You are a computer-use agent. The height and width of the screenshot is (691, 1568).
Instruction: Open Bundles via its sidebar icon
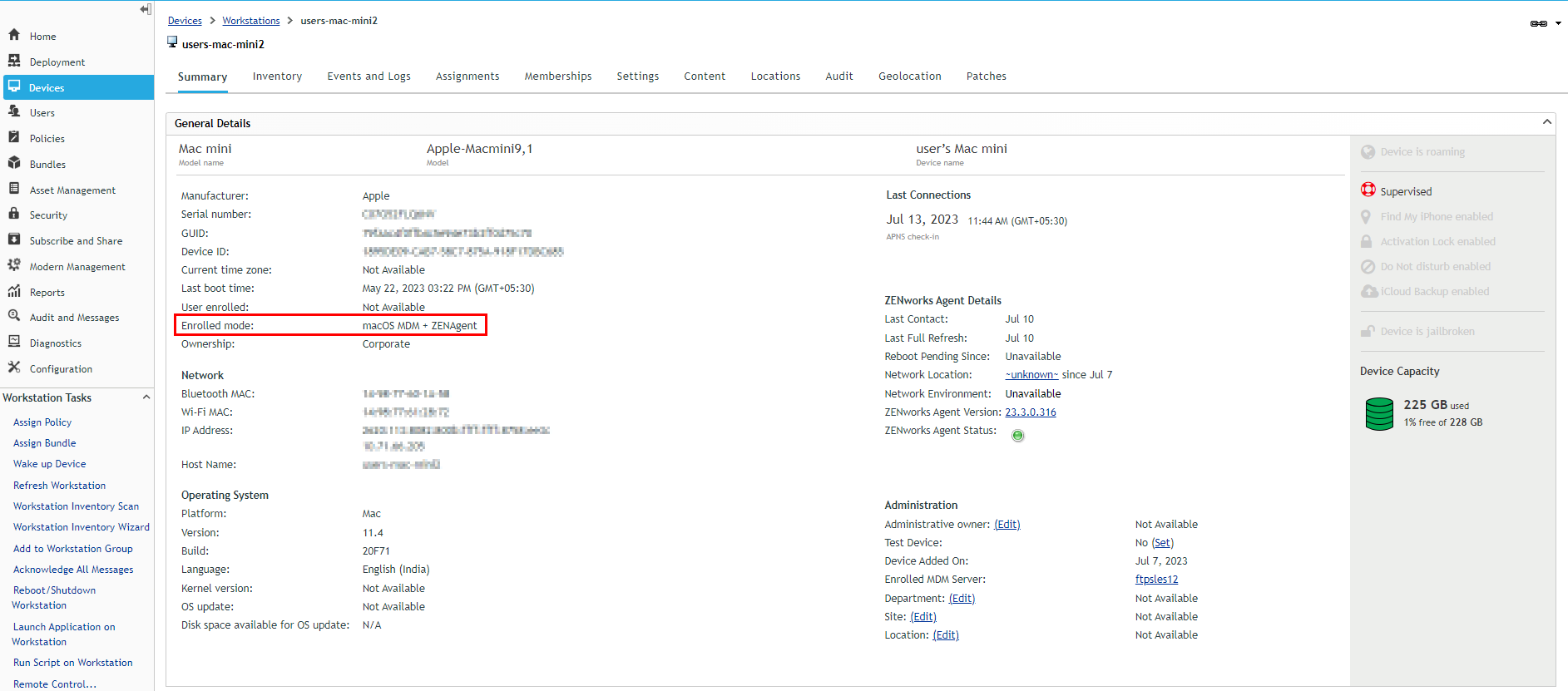click(x=14, y=163)
